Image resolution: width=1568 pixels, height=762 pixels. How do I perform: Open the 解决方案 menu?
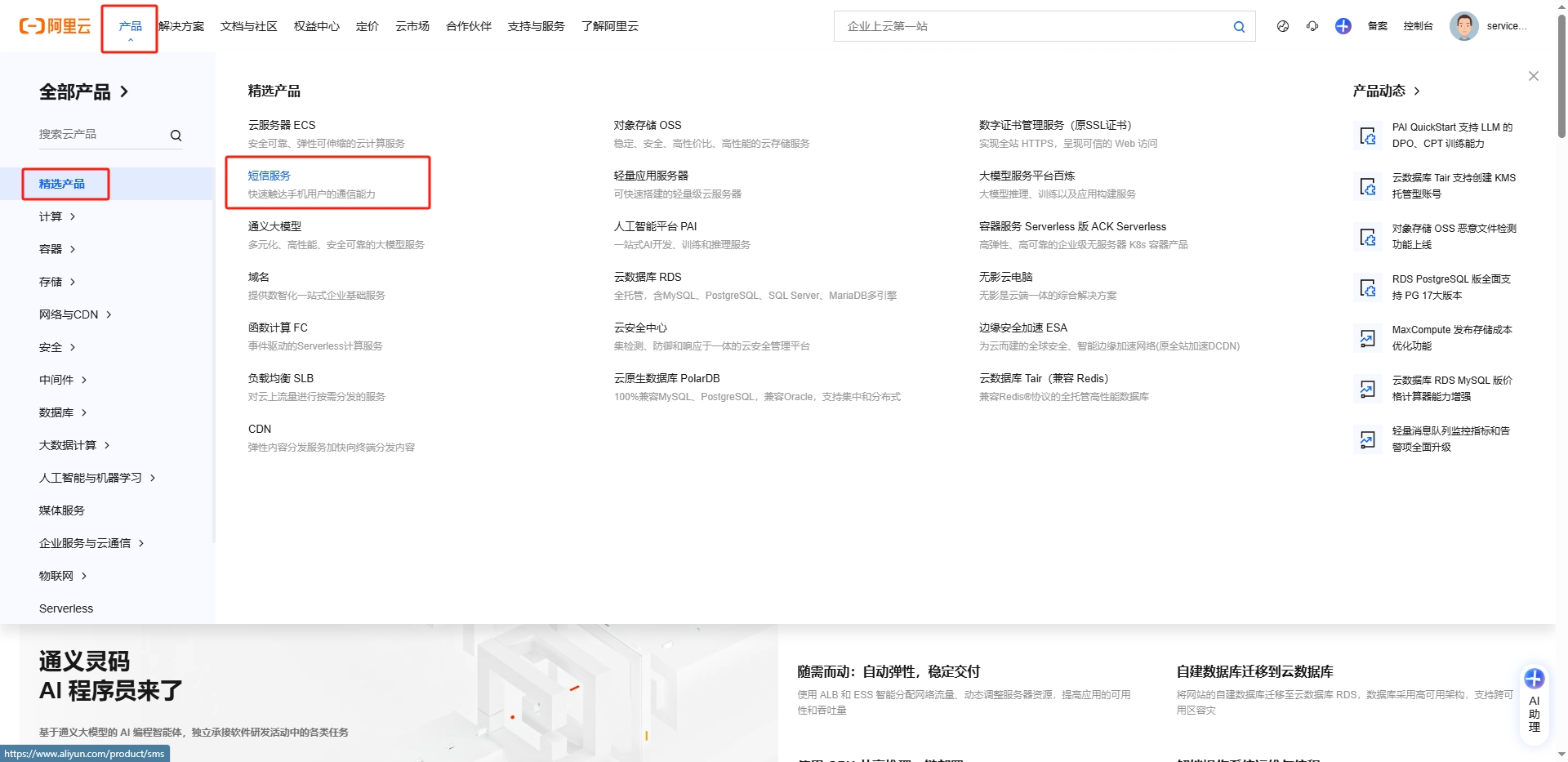pos(181,25)
